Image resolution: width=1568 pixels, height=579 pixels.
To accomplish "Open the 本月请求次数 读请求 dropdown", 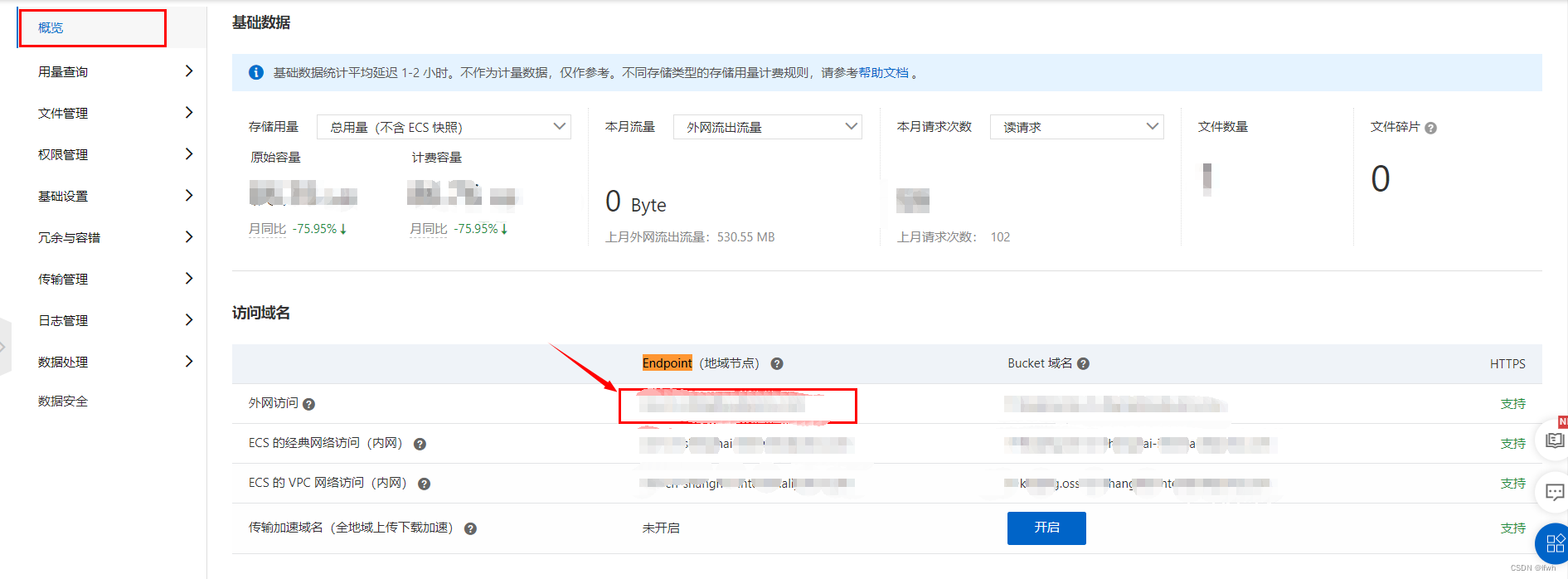I will [1077, 127].
